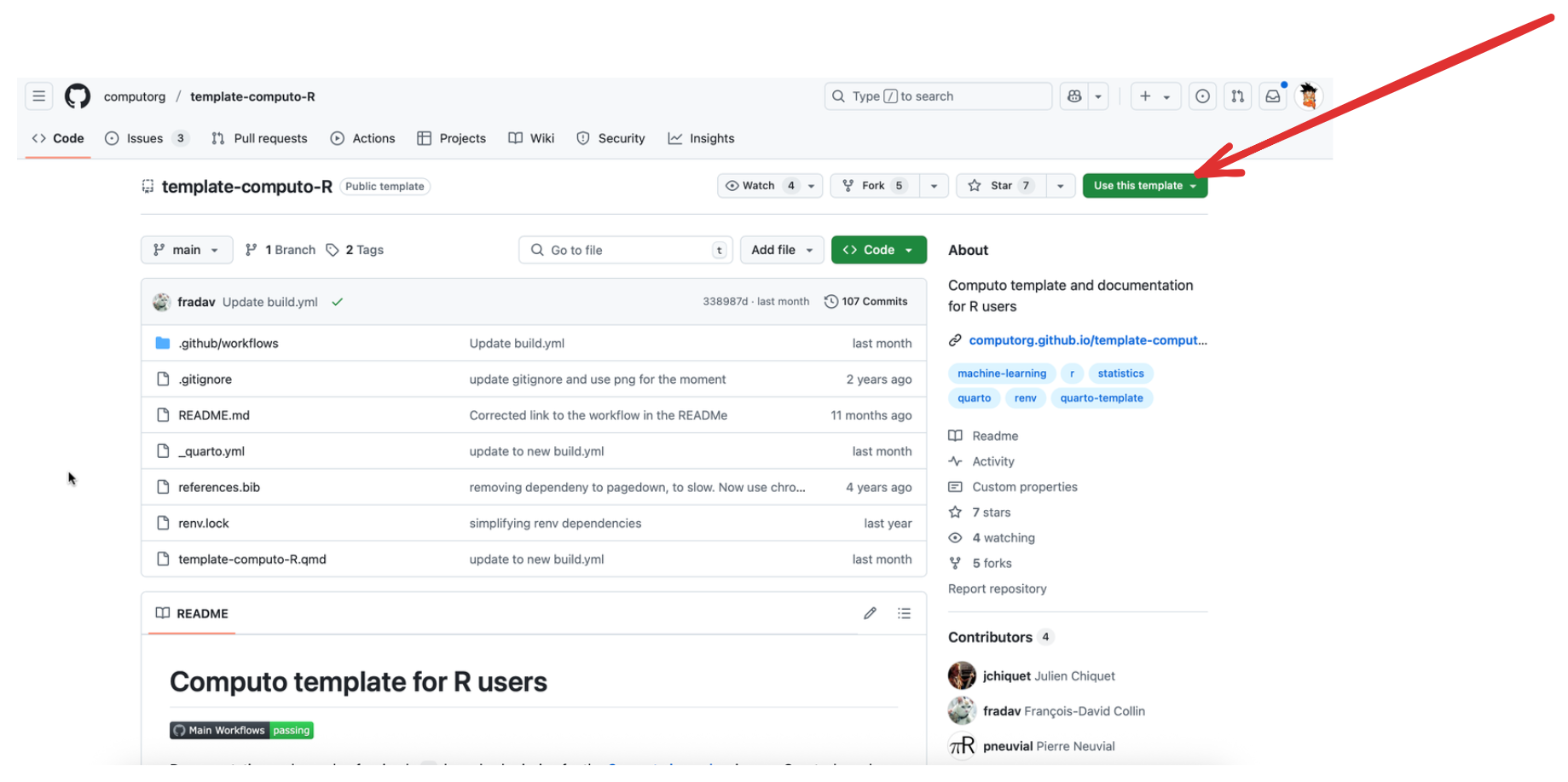Open template-computo-R.qmd file
1568x782 pixels.
pos(252,559)
